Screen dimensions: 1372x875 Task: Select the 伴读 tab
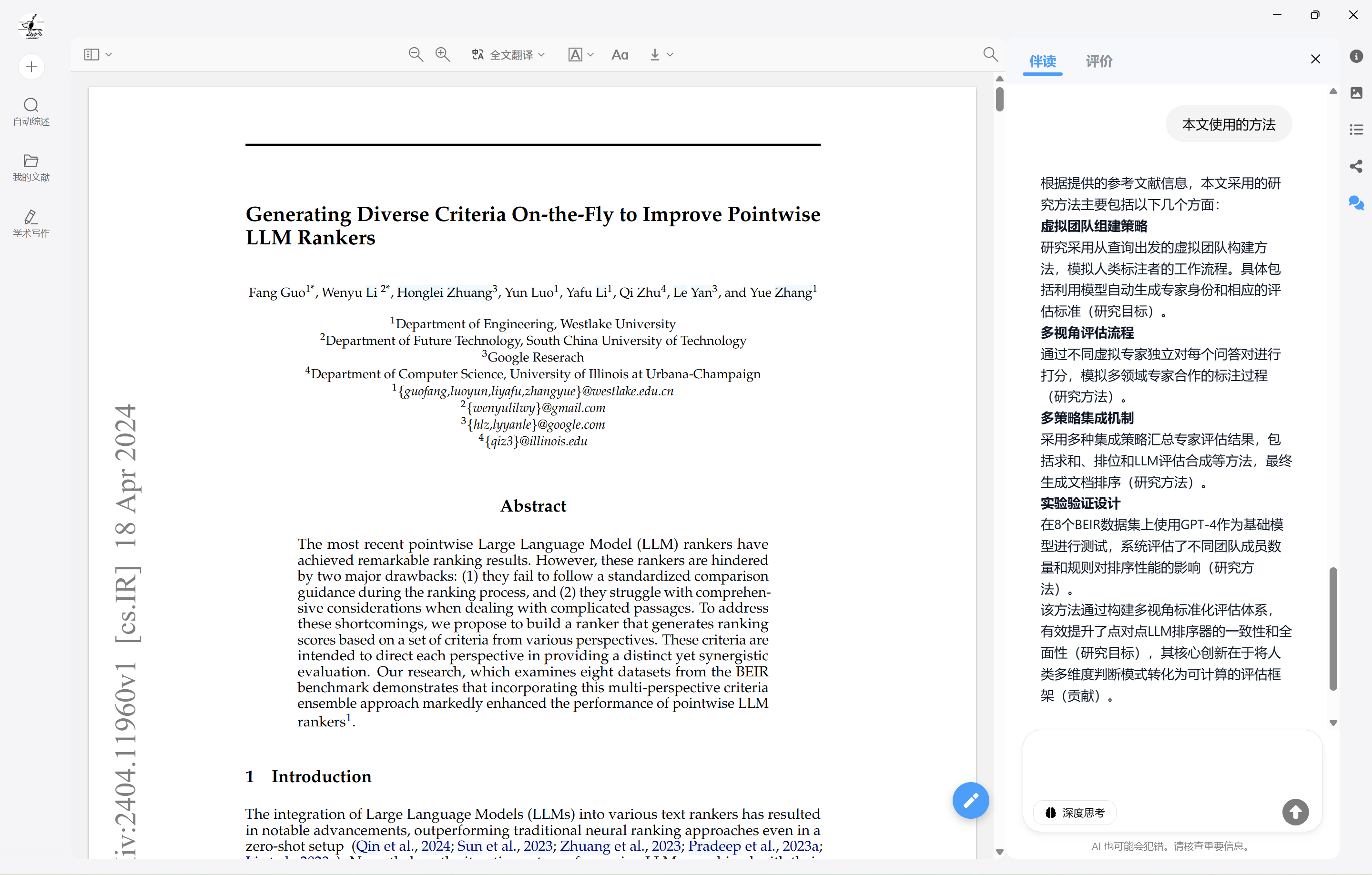1042,61
